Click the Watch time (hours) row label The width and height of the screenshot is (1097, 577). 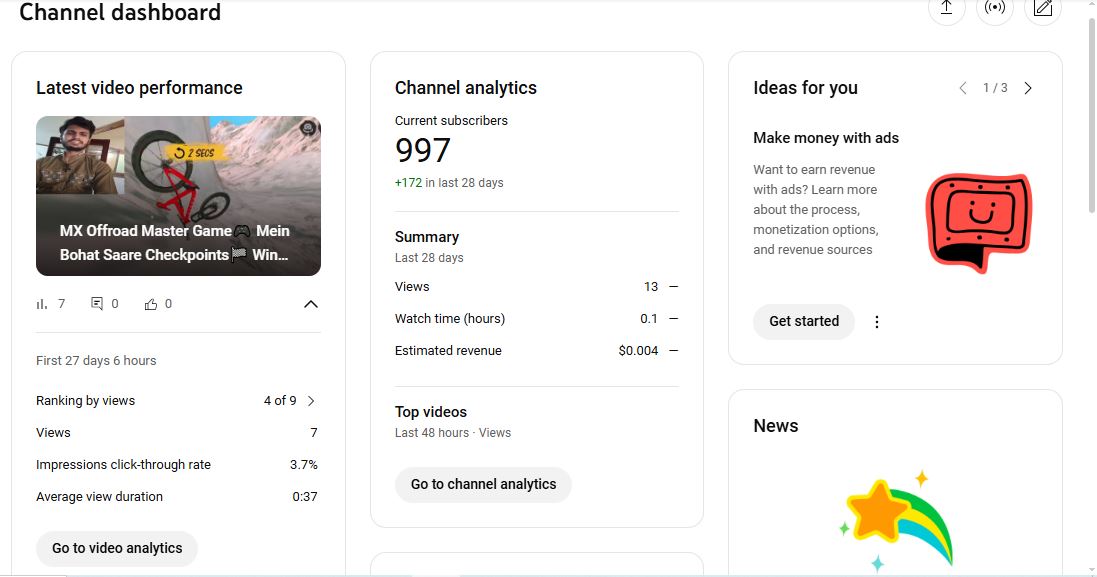pos(450,319)
